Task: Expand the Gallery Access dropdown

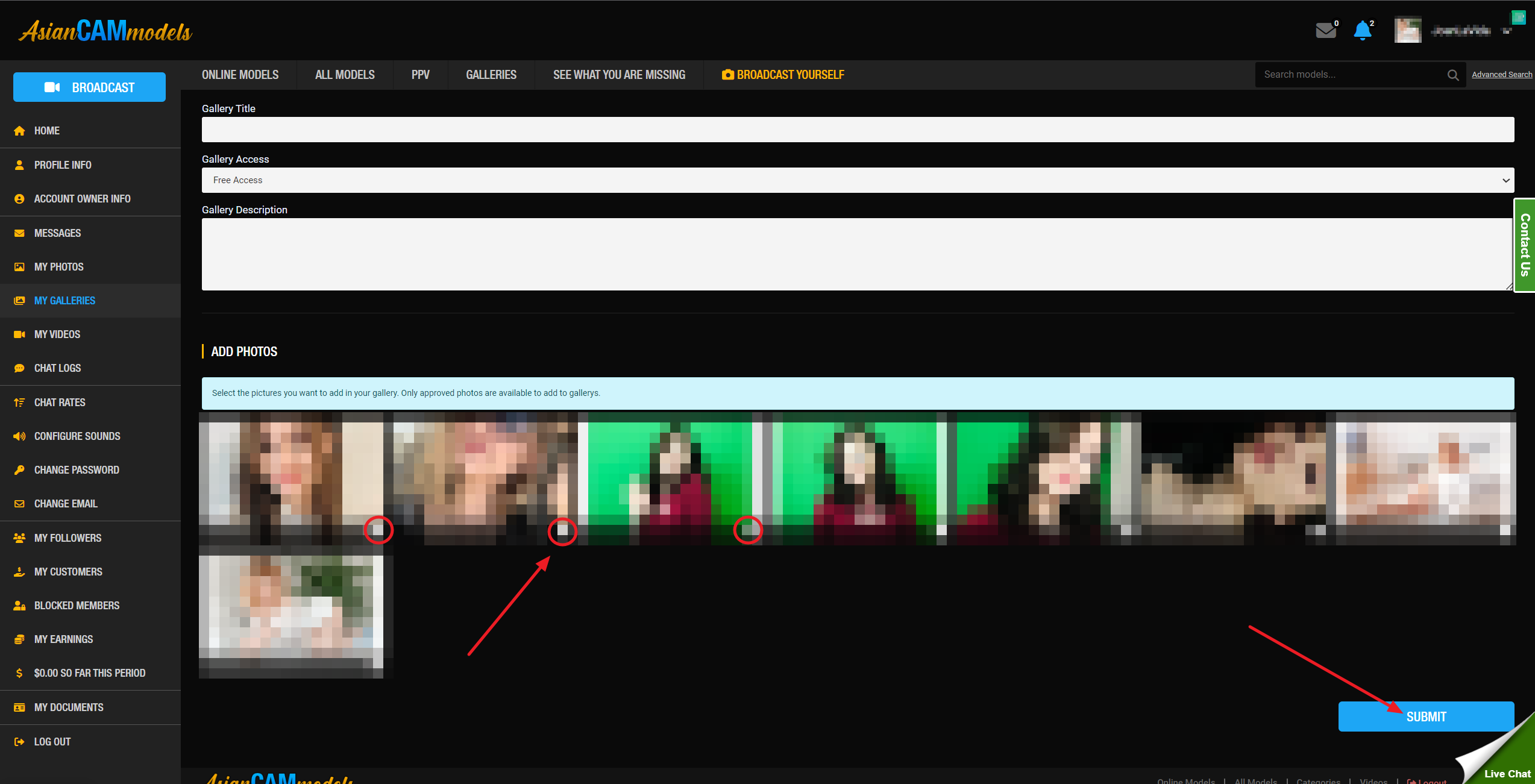Action: point(858,180)
